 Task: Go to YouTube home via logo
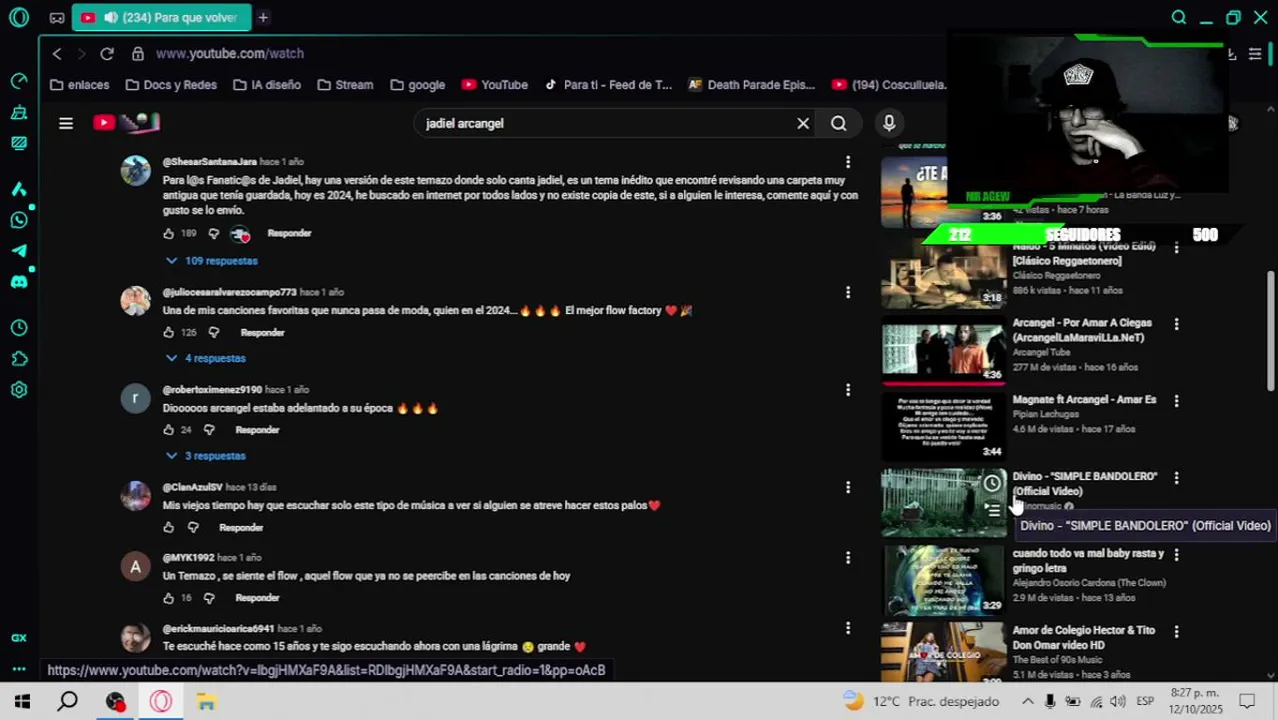pos(126,122)
